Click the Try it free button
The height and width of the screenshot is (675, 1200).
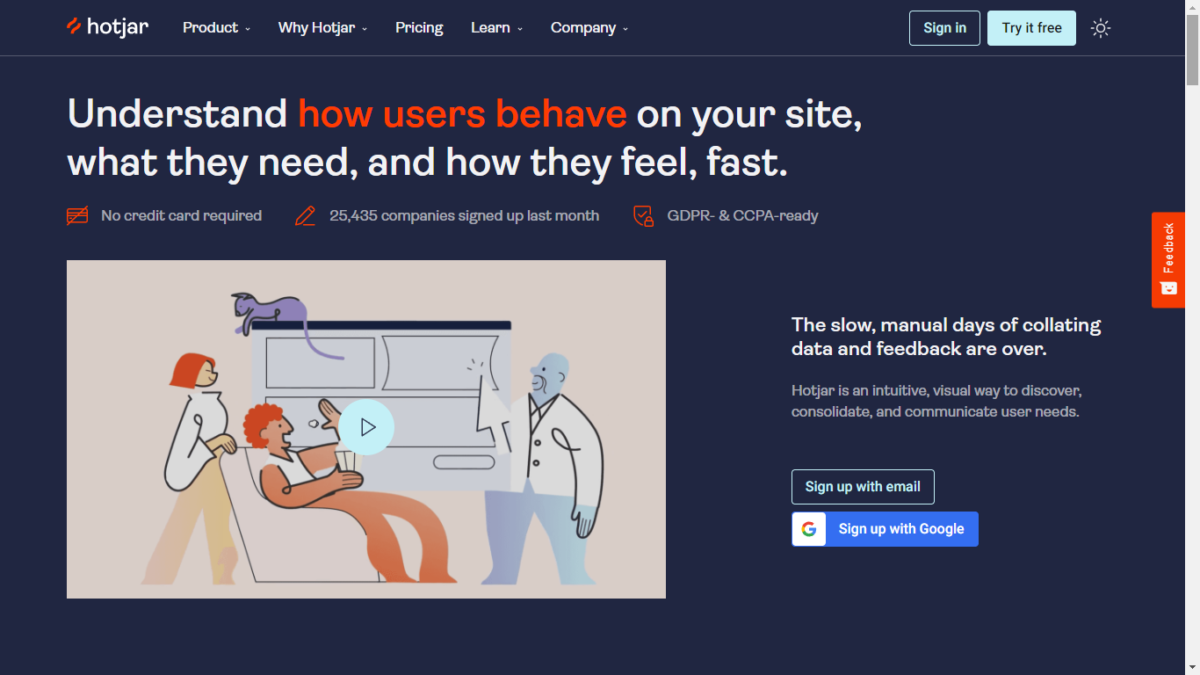pyautogui.click(x=1032, y=28)
